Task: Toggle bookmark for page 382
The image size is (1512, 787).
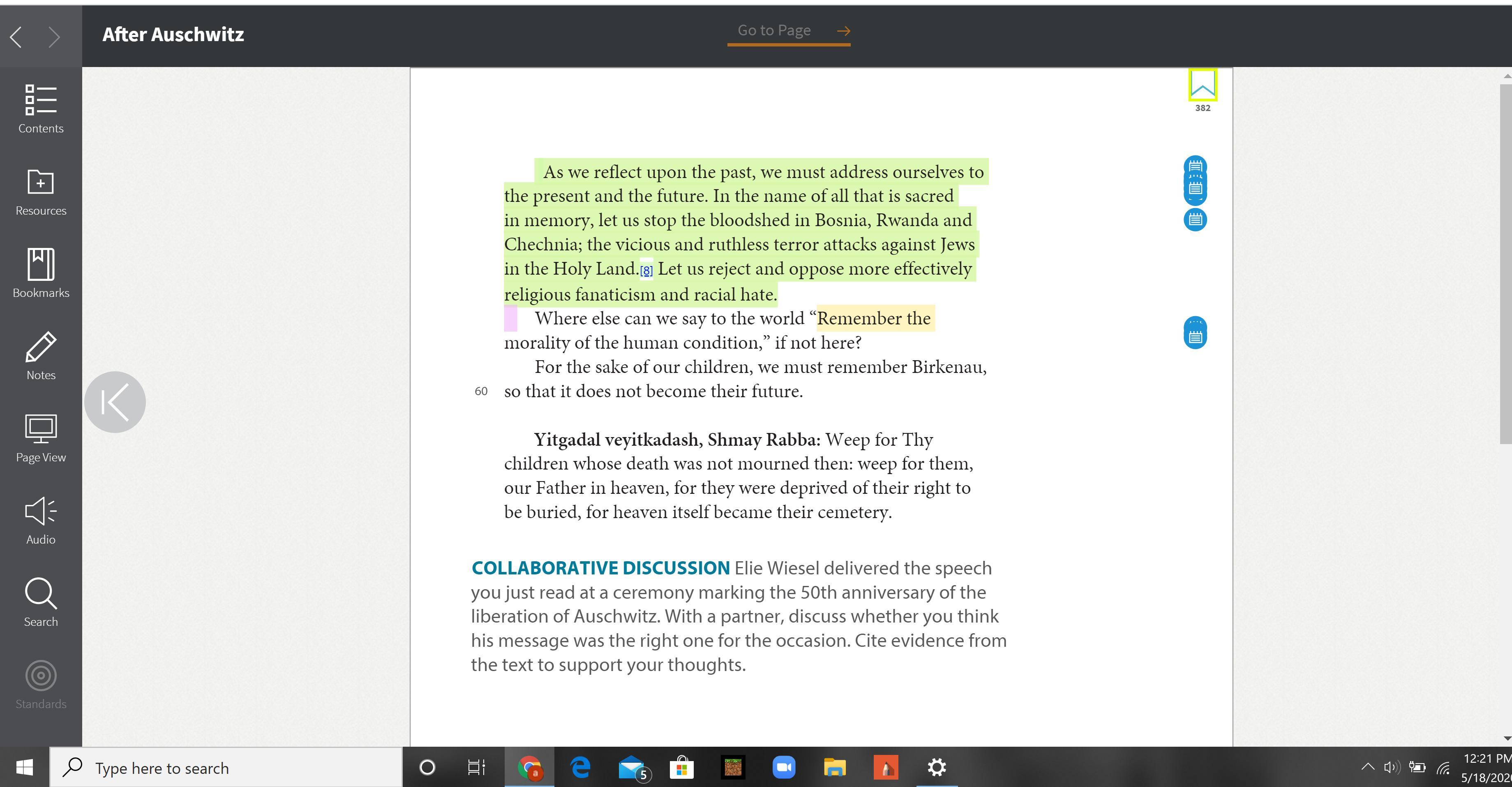Action: (x=1202, y=86)
